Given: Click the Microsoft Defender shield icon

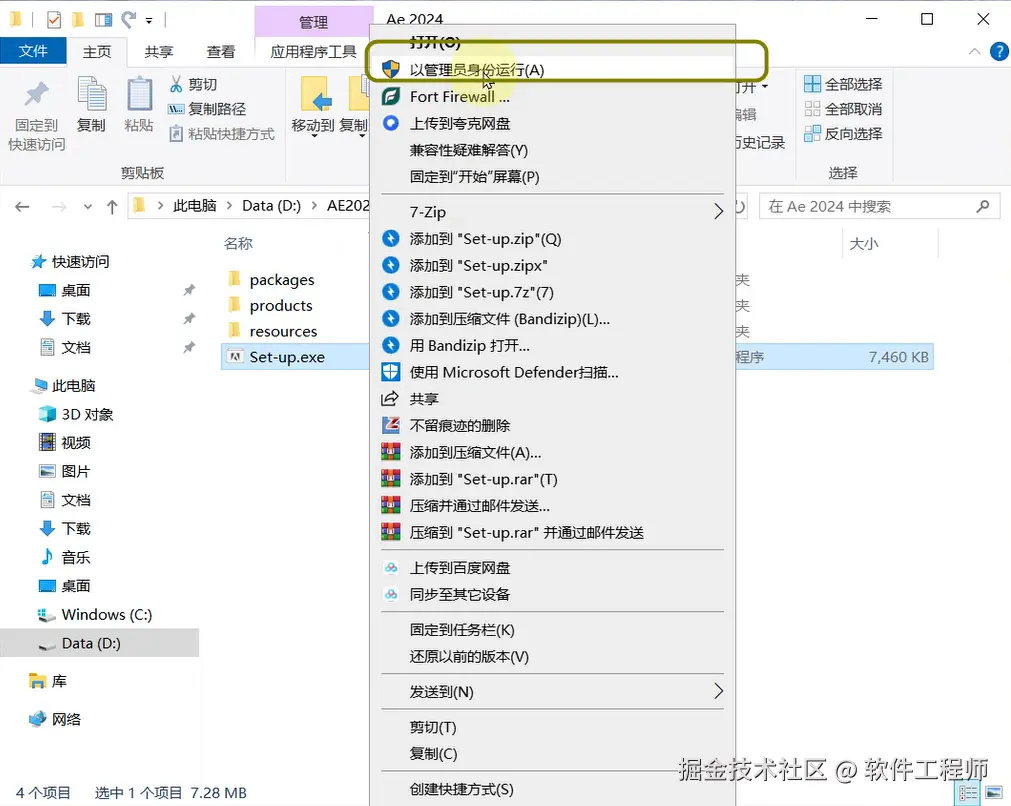Looking at the screenshot, I should point(391,372).
